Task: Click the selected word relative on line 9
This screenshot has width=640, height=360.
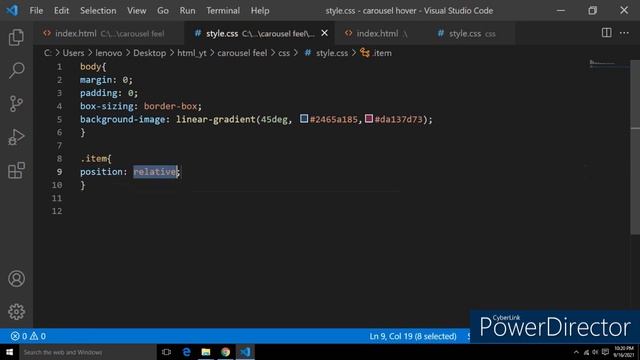Action: click(155, 172)
